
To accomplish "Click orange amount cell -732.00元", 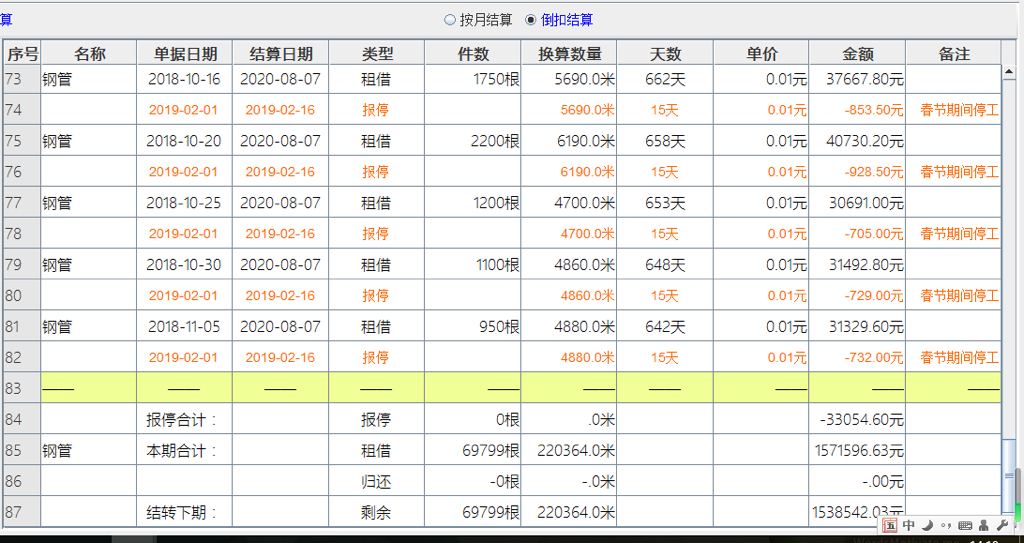I will coord(857,357).
